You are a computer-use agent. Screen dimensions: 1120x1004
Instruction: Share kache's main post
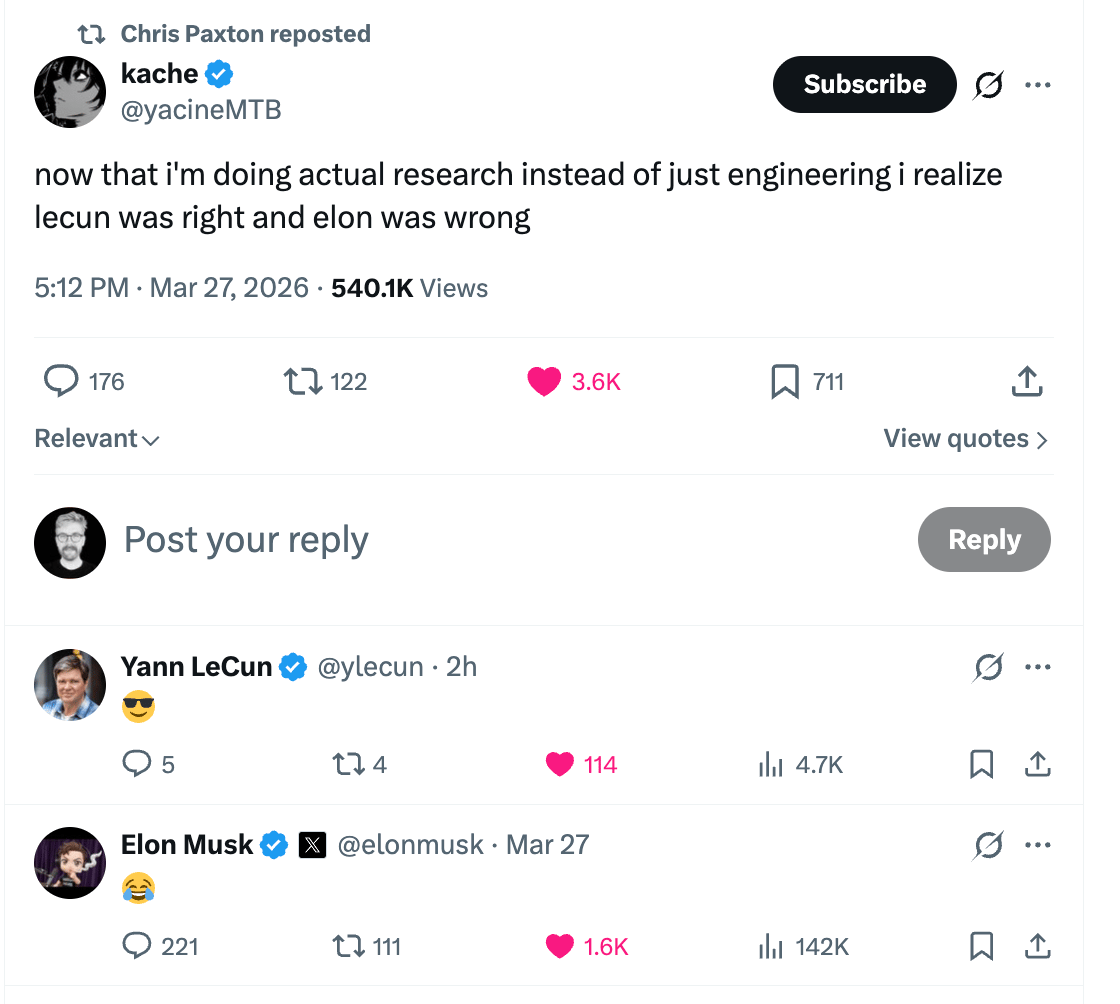(x=1027, y=381)
